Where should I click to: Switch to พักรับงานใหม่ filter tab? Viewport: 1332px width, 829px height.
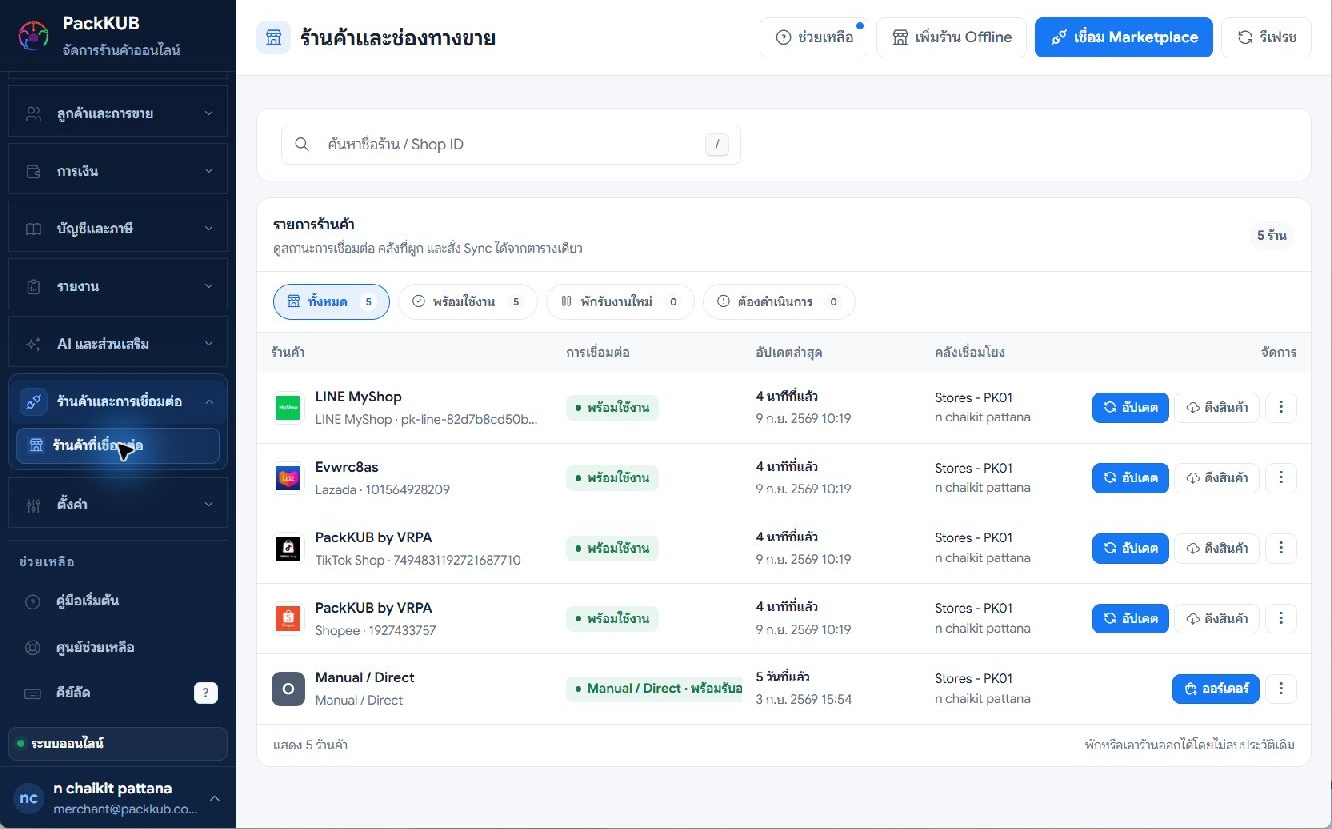[620, 302]
